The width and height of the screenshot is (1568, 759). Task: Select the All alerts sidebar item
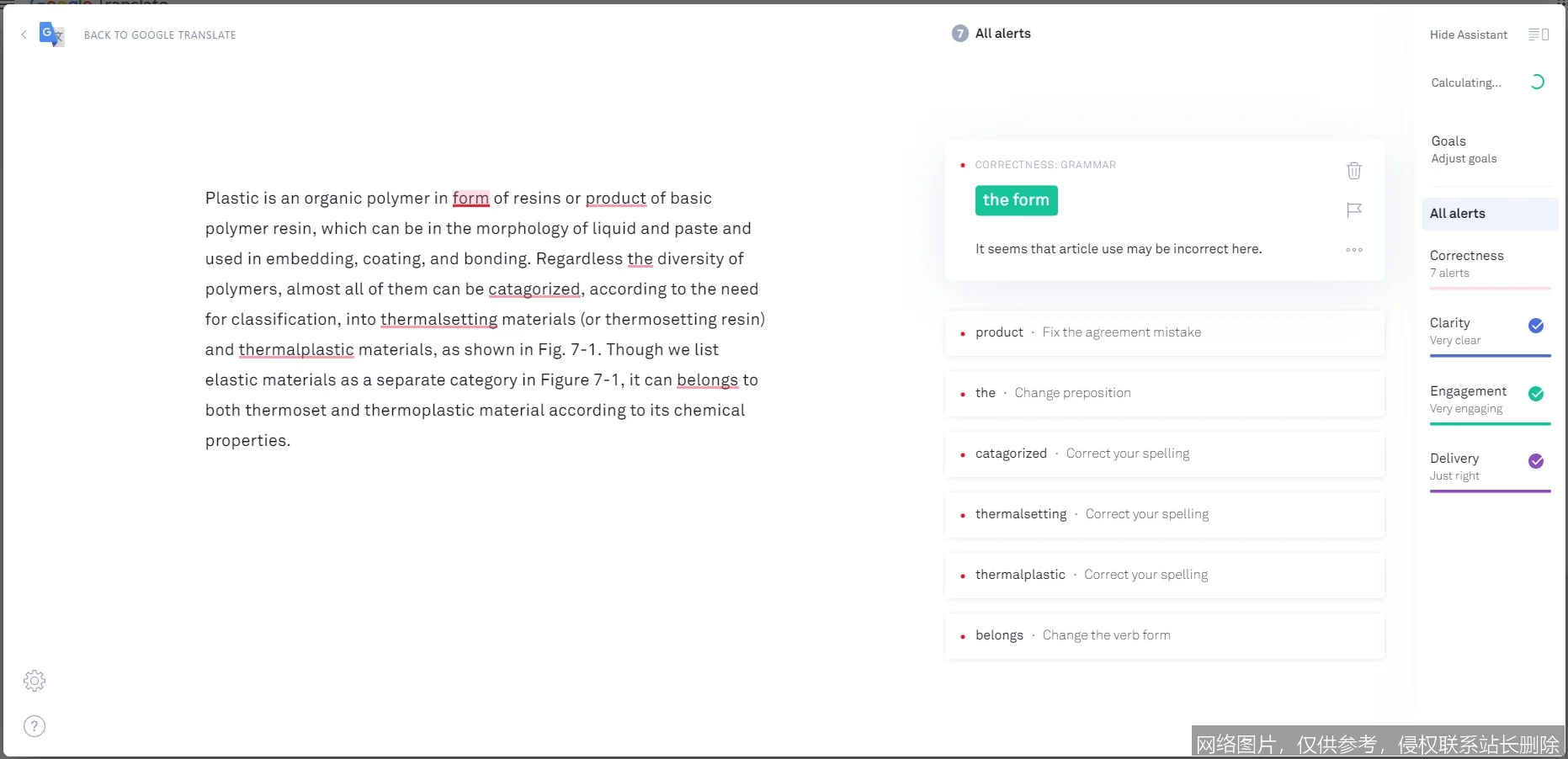tap(1458, 214)
